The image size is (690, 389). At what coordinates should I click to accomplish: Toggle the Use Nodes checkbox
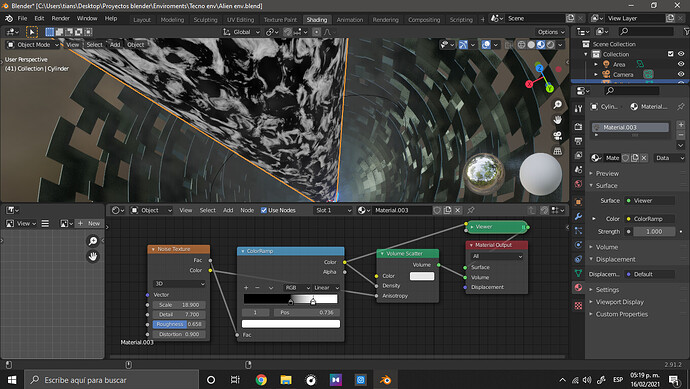pyautogui.click(x=264, y=210)
